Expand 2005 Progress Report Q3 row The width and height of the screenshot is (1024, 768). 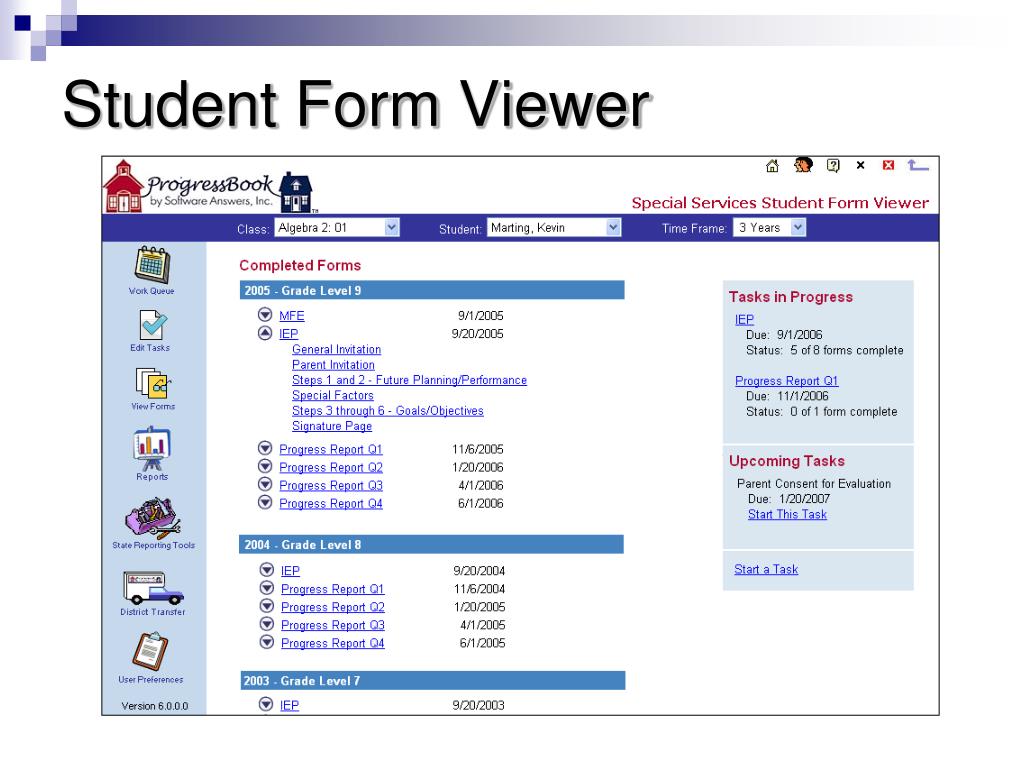click(264, 485)
